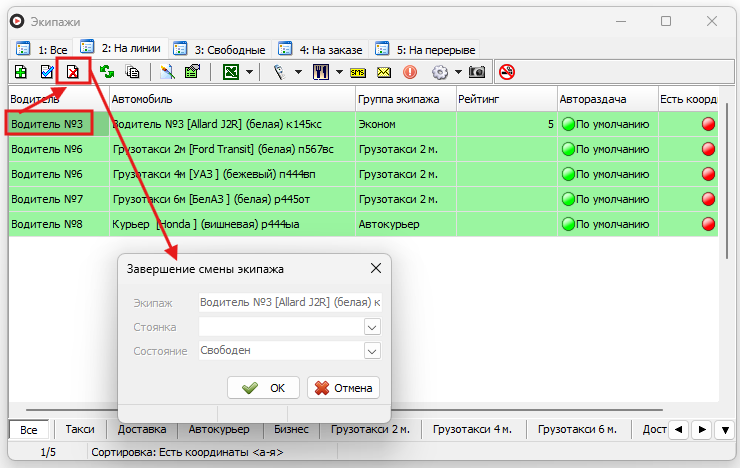
Task: Click the copy documents toolbar icon
Action: [132, 72]
